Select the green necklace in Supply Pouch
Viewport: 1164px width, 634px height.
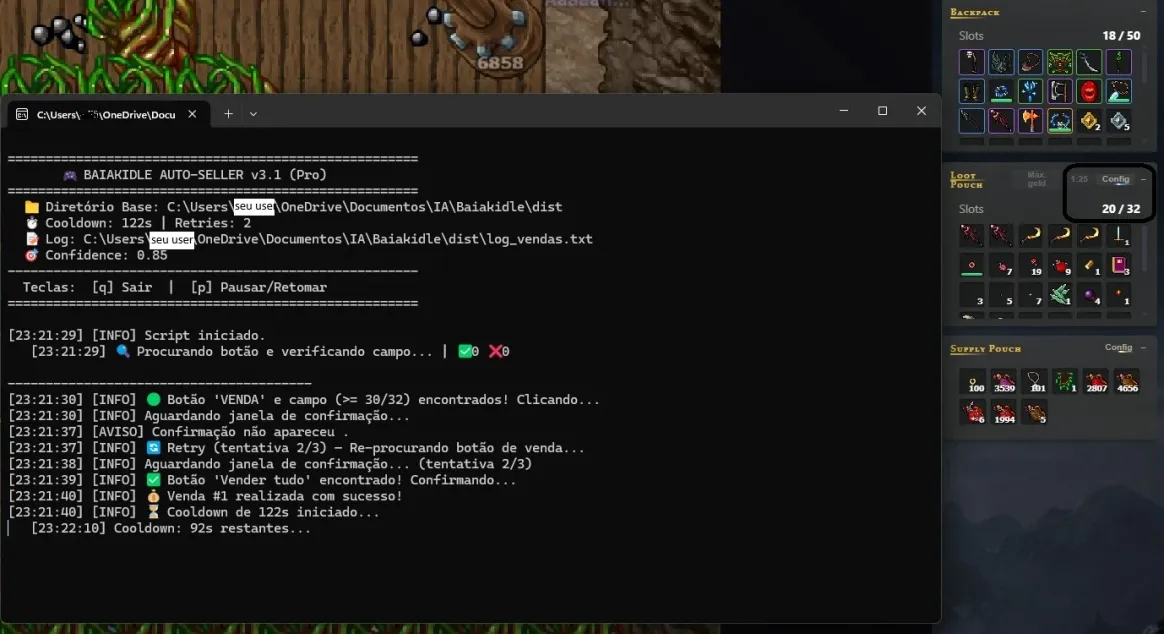tap(1065, 382)
